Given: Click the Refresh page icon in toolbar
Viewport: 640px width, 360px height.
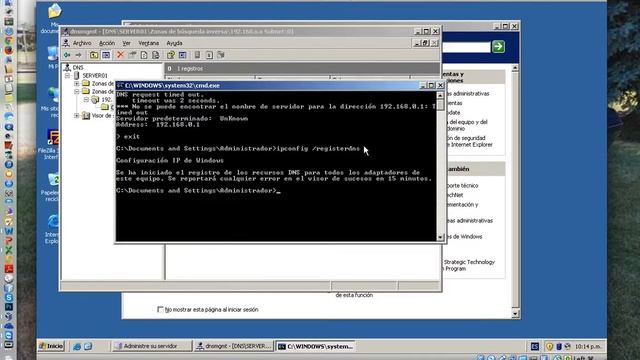Looking at the screenshot, I should point(144,55).
